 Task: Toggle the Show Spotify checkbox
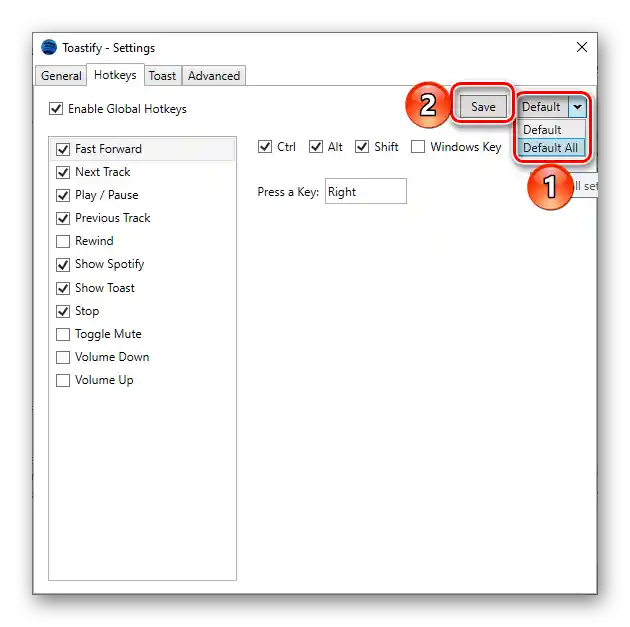click(63, 265)
